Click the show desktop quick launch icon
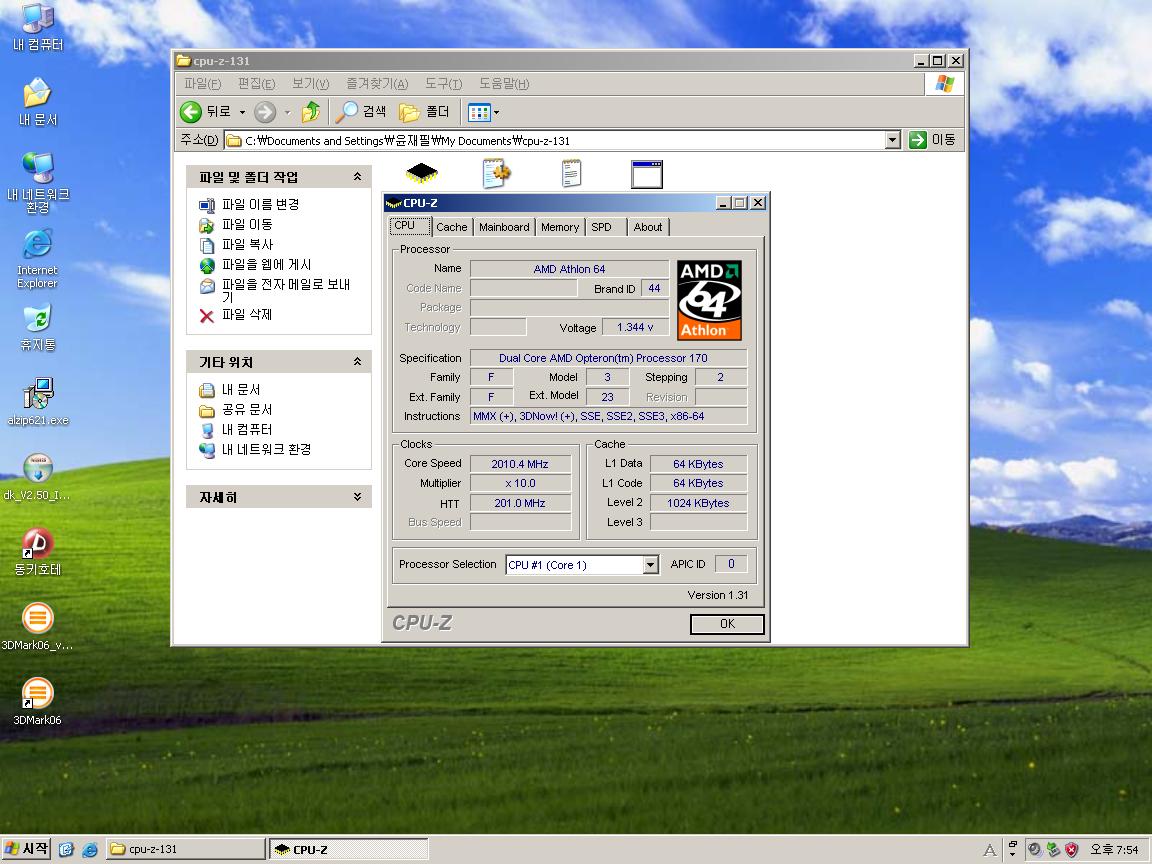The image size is (1152, 864). [x=66, y=849]
